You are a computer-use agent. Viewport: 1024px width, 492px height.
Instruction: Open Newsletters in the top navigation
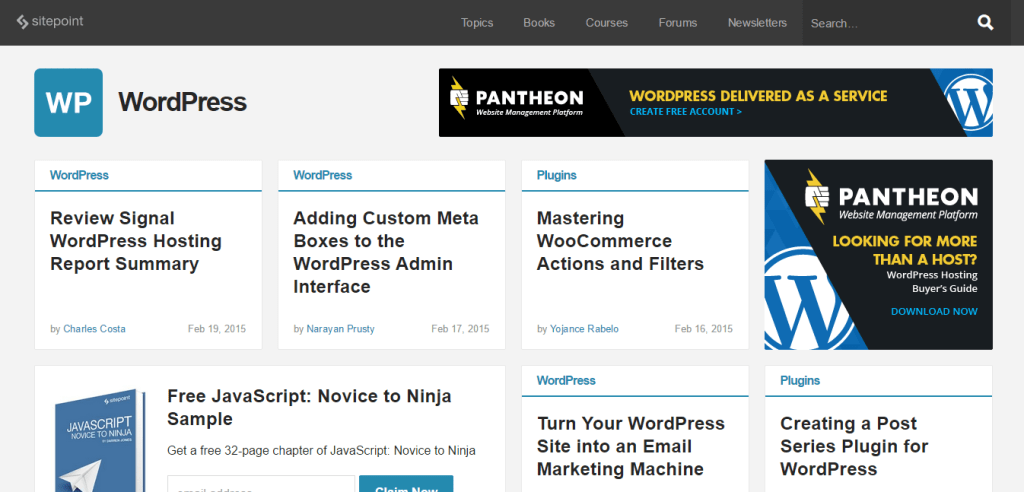coord(758,23)
